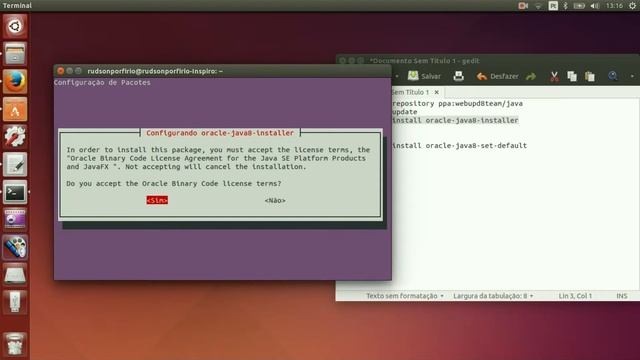Open the USB device icon in launcher

pyautogui.click(x=15, y=302)
